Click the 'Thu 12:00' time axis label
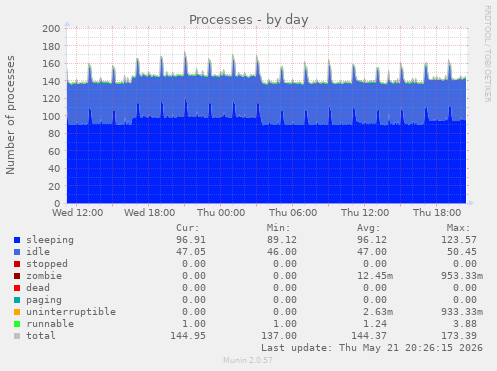497x371 pixels. click(x=365, y=213)
